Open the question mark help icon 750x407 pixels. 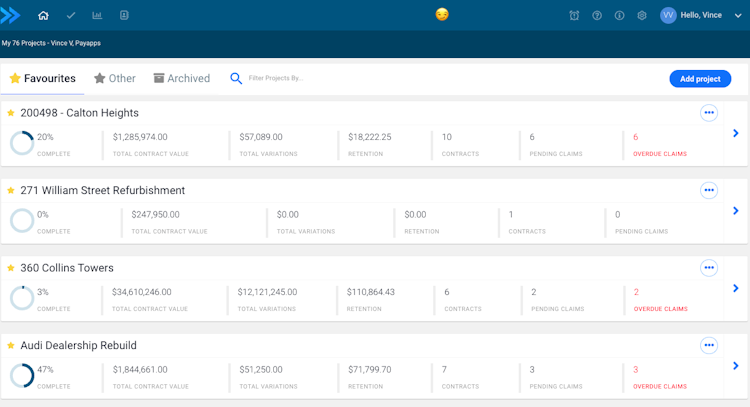pos(597,15)
